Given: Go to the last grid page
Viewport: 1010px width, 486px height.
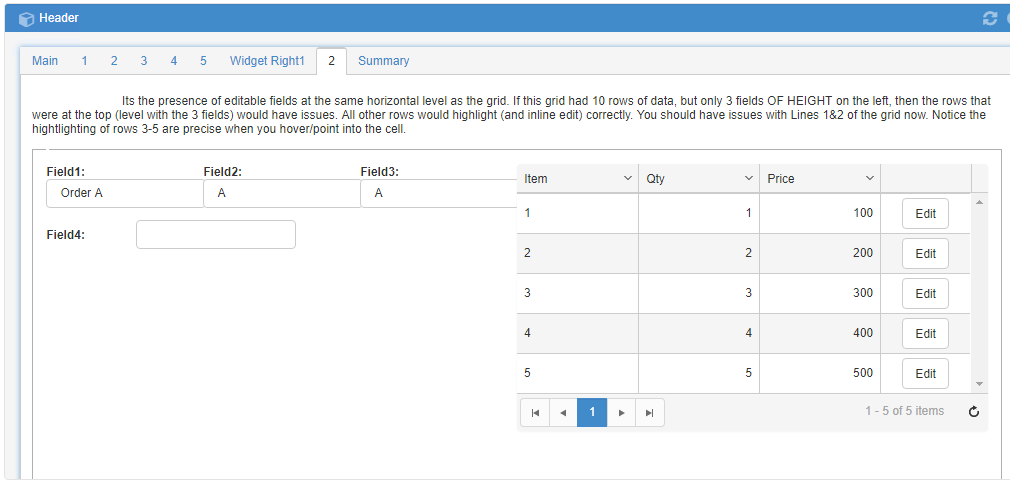Looking at the screenshot, I should point(650,413).
